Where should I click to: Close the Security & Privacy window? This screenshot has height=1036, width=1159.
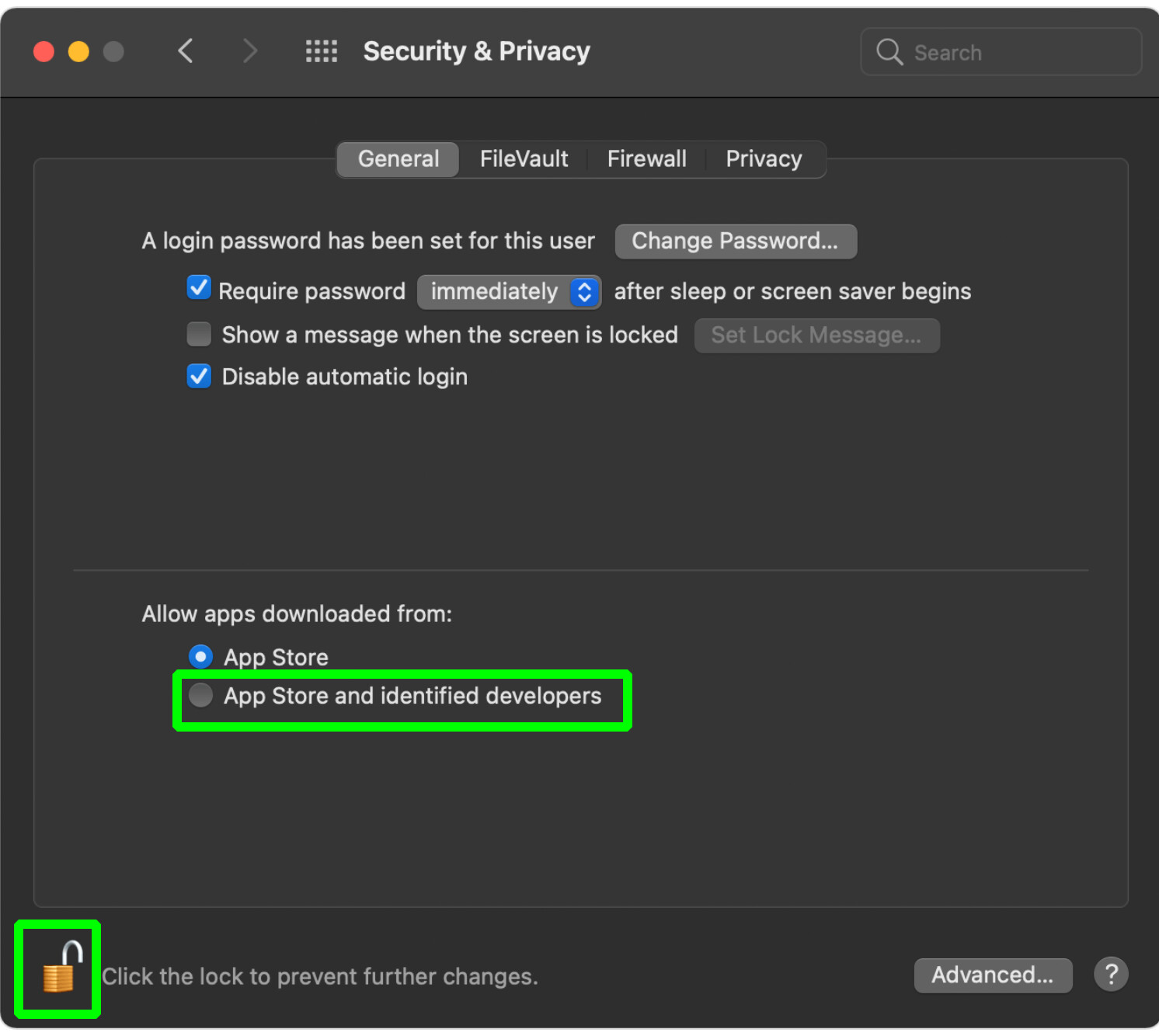44,52
